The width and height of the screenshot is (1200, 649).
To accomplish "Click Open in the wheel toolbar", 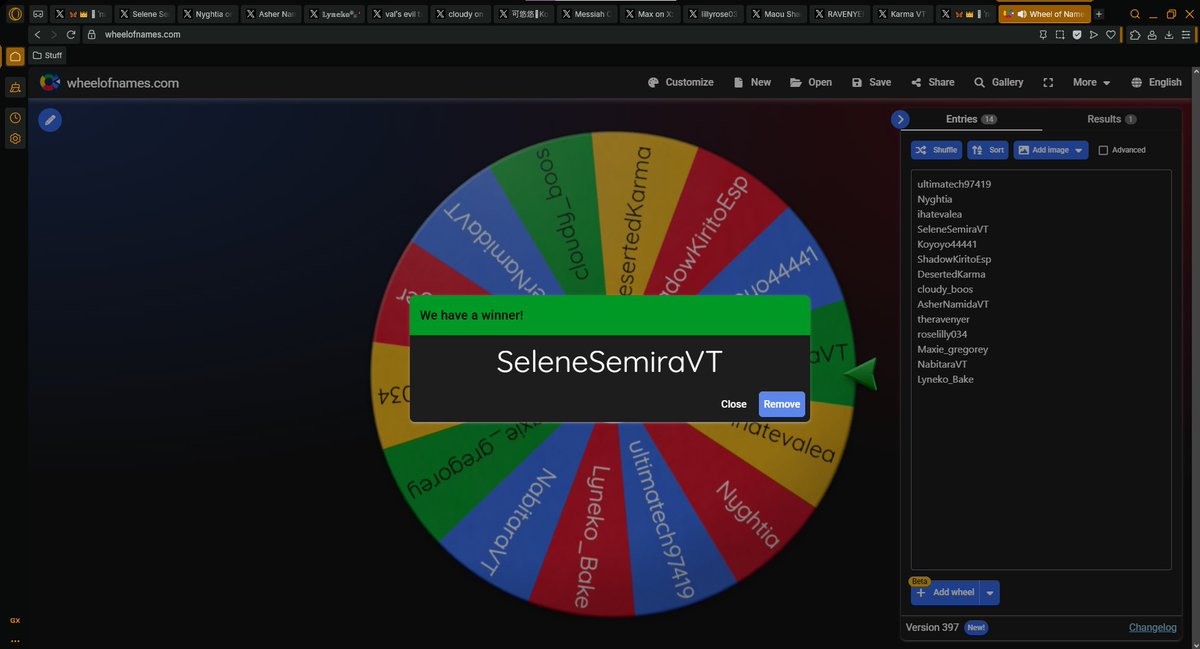I will (x=810, y=82).
